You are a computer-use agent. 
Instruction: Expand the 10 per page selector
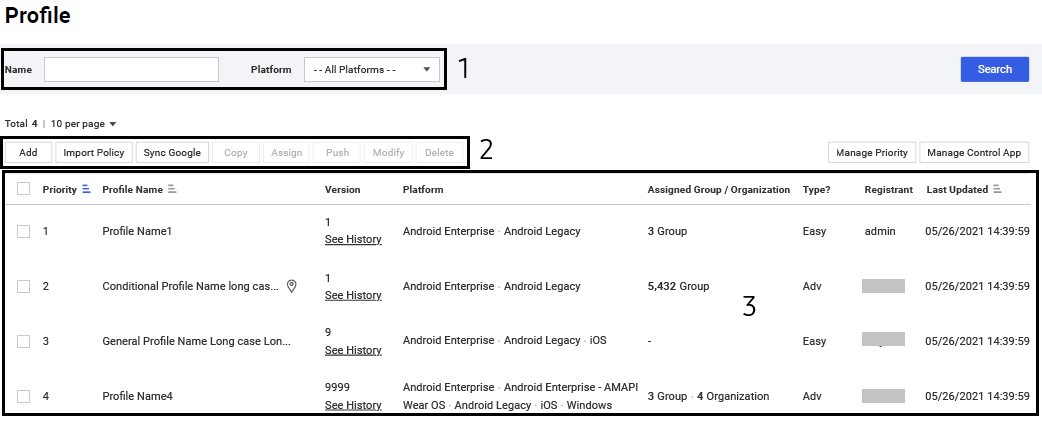click(x=83, y=124)
